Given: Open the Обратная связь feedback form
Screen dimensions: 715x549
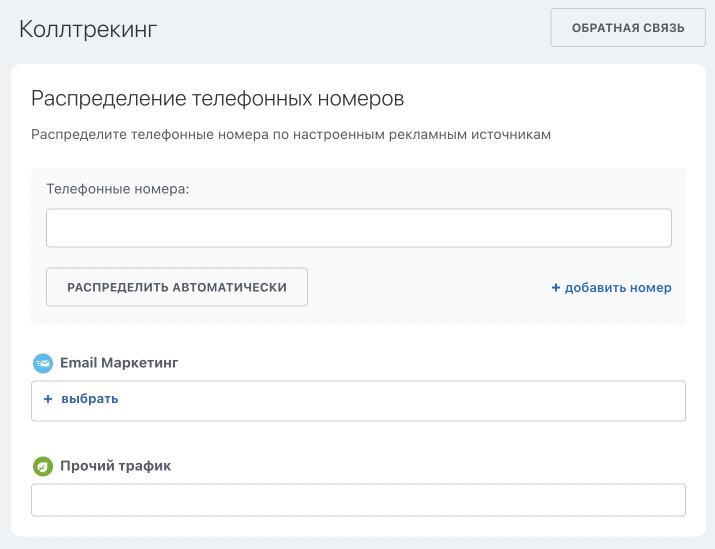Looking at the screenshot, I should pyautogui.click(x=628, y=28).
